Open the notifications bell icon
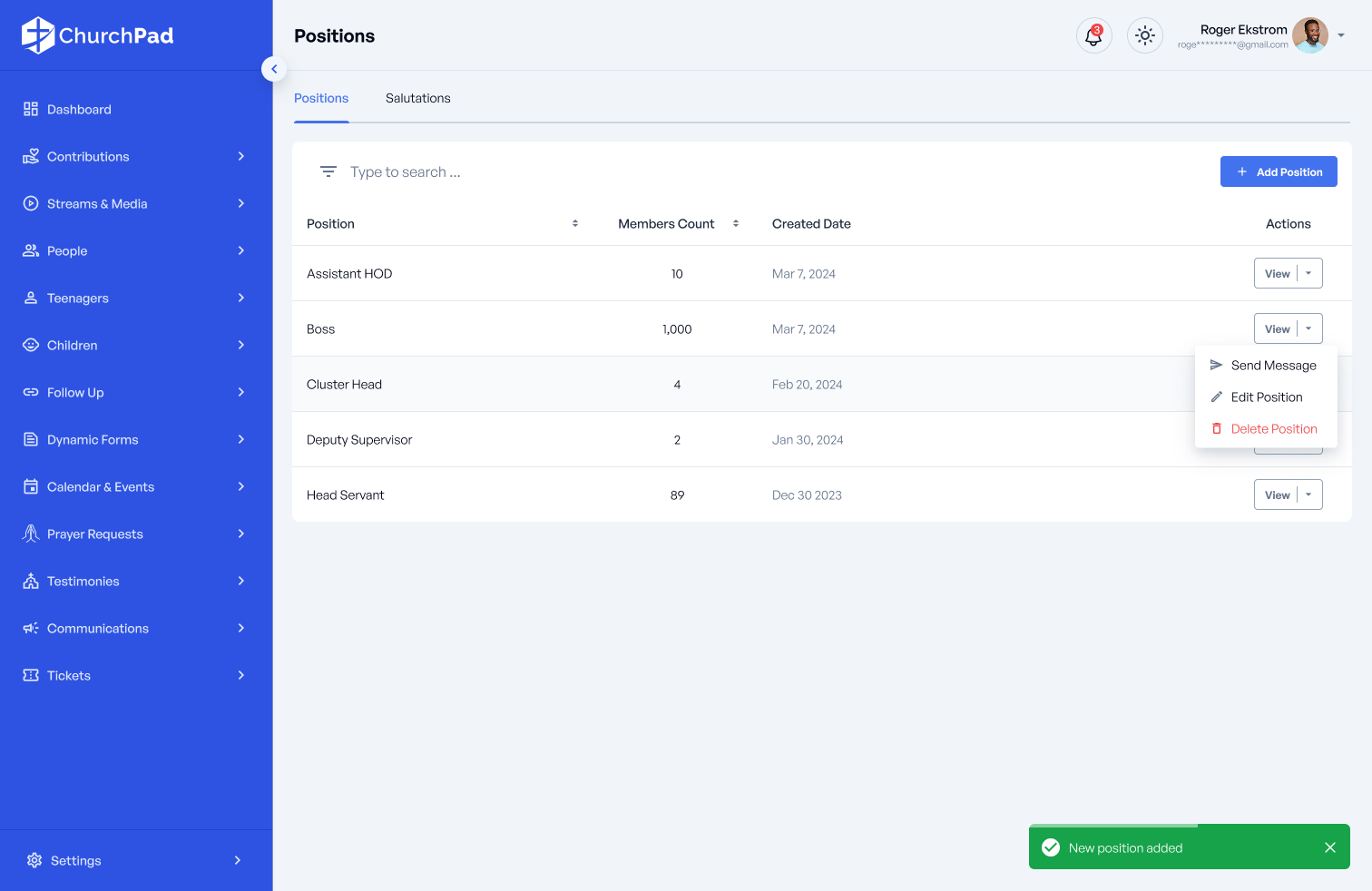This screenshot has height=891, width=1372. (x=1093, y=36)
